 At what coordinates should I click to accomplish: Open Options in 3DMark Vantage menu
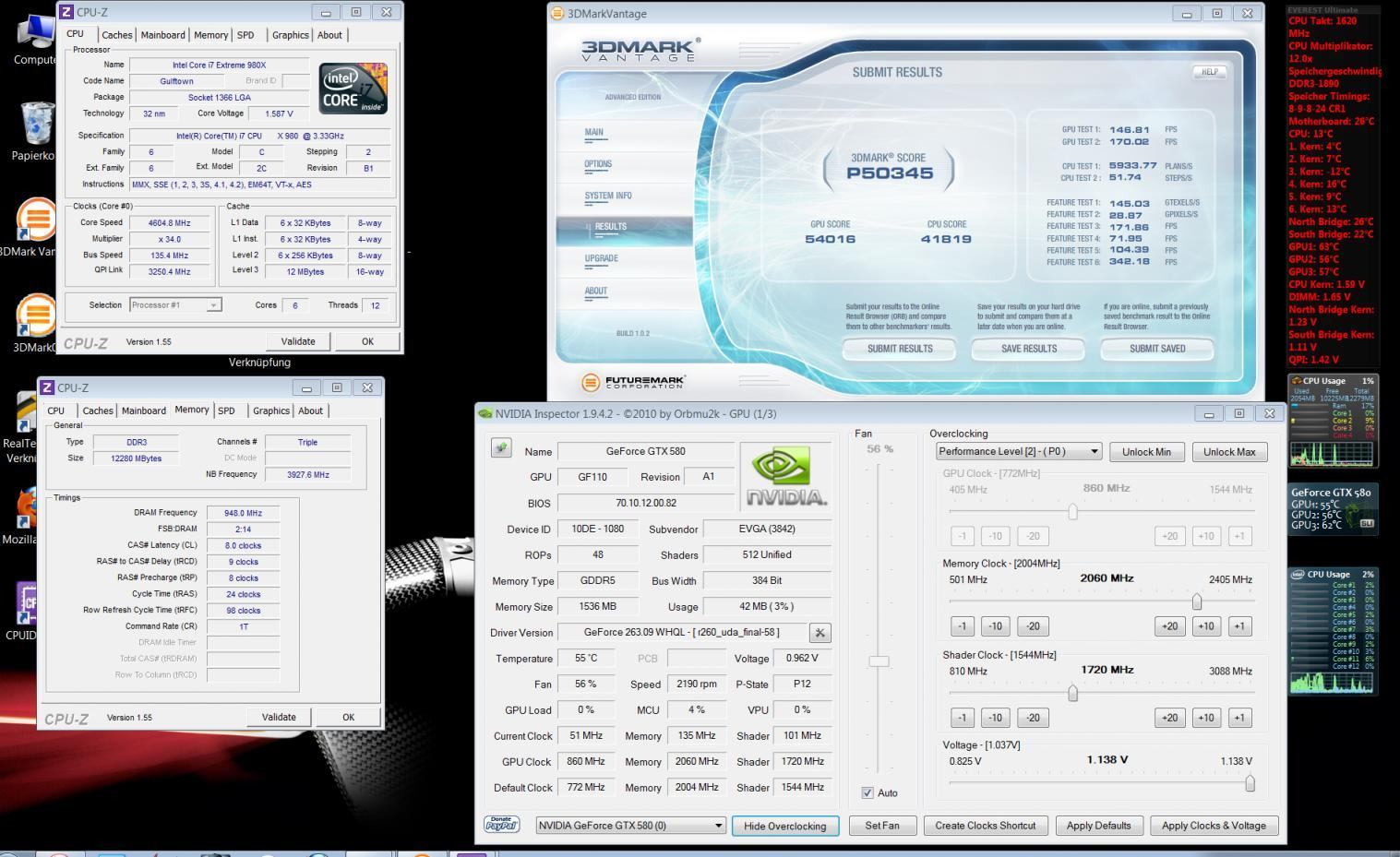click(x=598, y=164)
